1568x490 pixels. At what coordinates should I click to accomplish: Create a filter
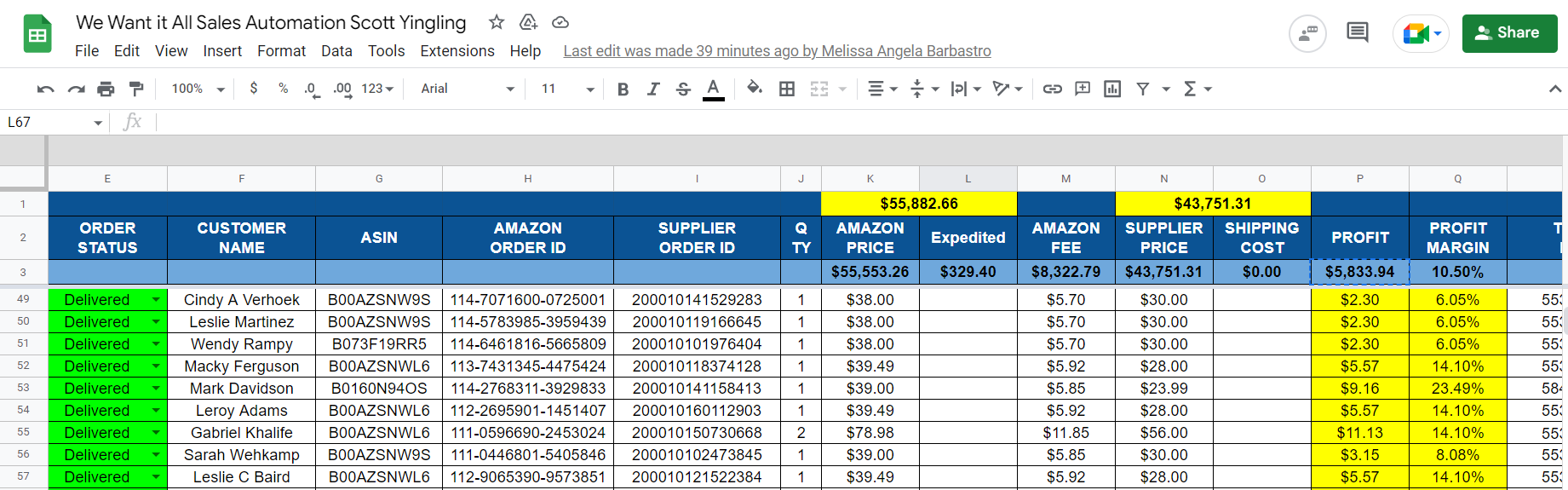[1143, 89]
